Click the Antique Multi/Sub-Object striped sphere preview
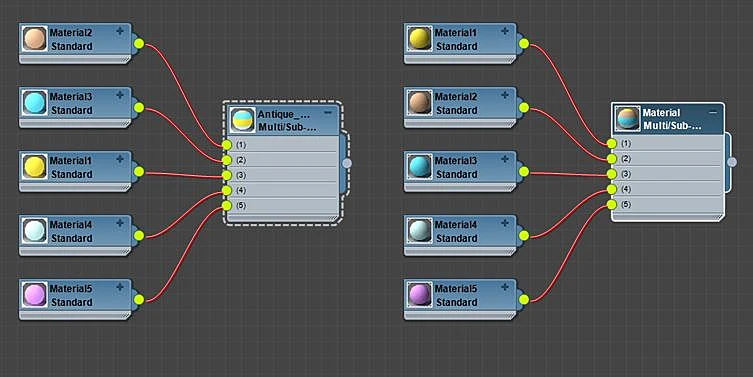This screenshot has height=377, width=753. point(243,120)
